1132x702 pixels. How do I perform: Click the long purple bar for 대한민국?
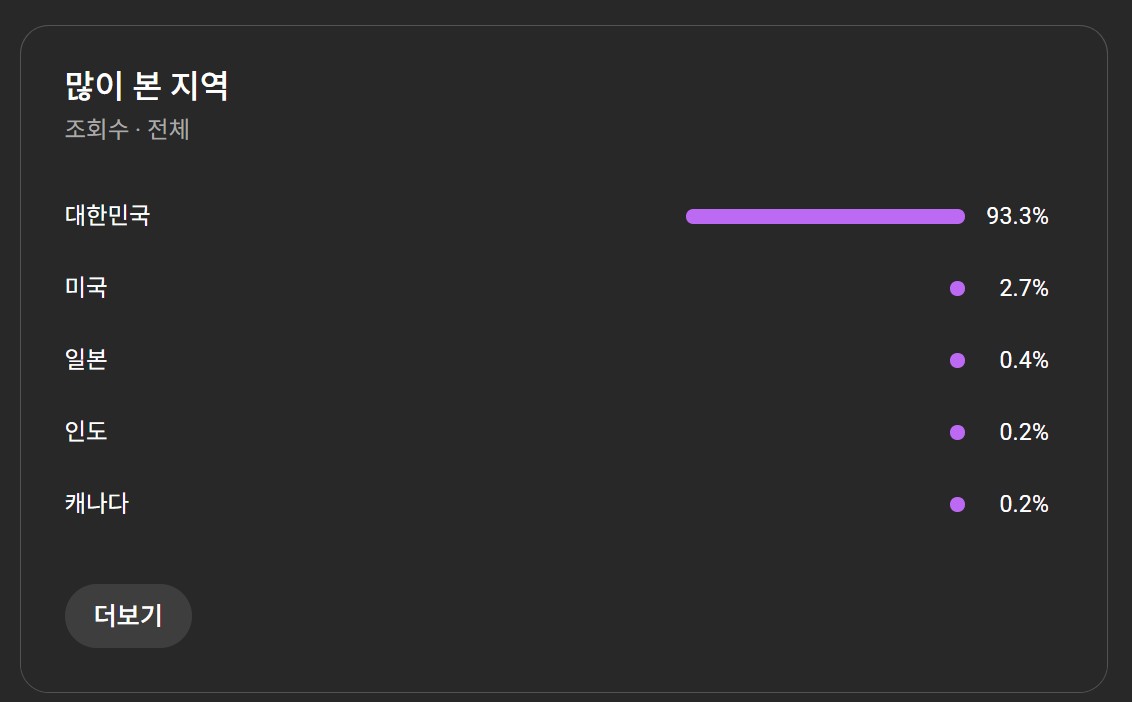[825, 216]
